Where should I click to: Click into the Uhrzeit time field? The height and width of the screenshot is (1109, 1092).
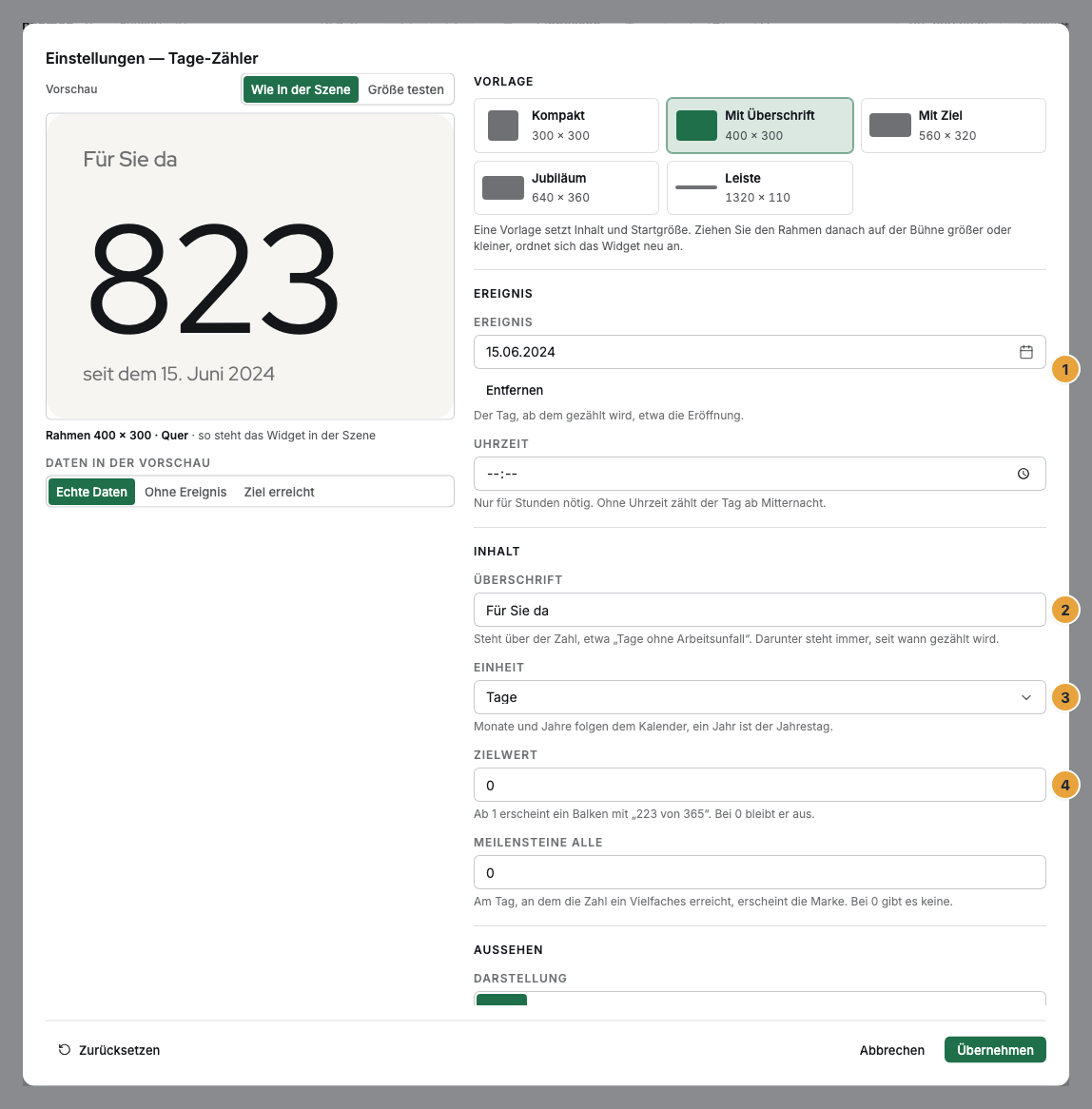[760, 474]
